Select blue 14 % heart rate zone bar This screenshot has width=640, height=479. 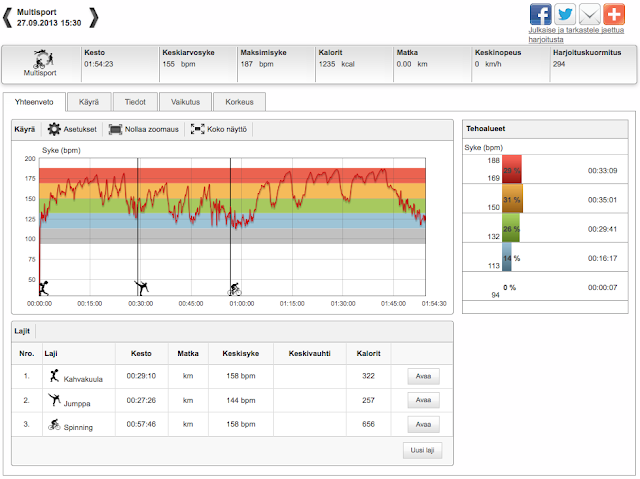coord(507,257)
